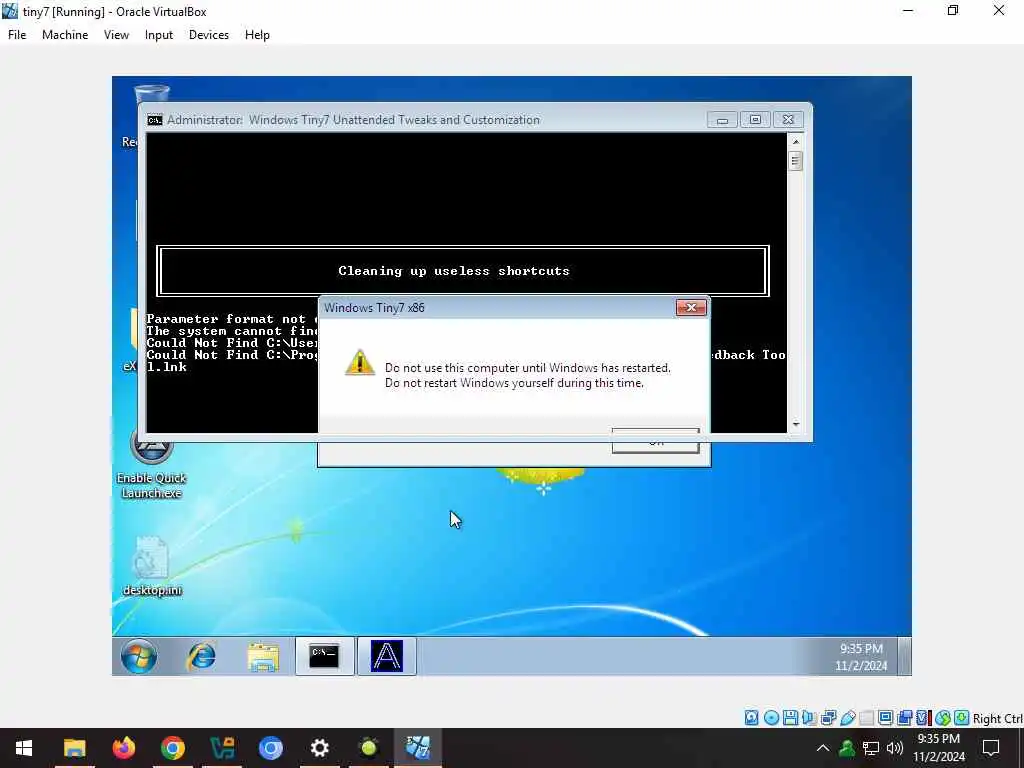Select the blue 'A' app on guest taskbar
1024x768 pixels.
[x=387, y=656]
